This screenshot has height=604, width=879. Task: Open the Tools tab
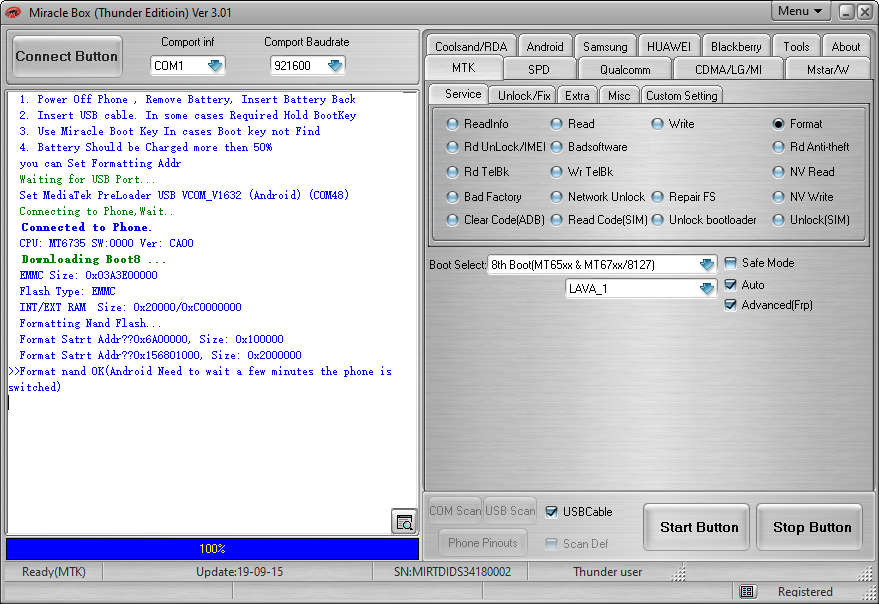pos(796,47)
